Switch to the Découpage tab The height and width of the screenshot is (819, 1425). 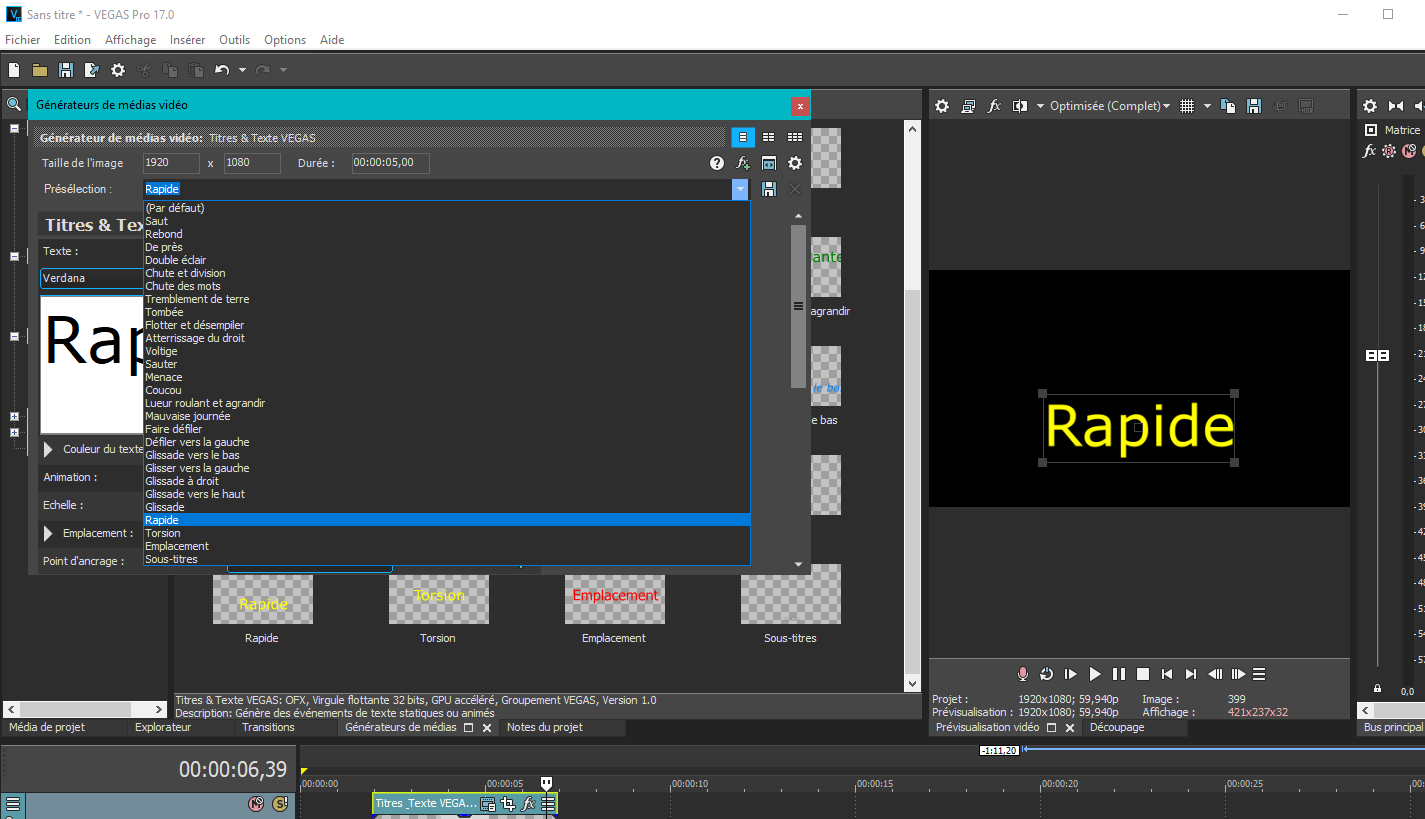click(1117, 727)
